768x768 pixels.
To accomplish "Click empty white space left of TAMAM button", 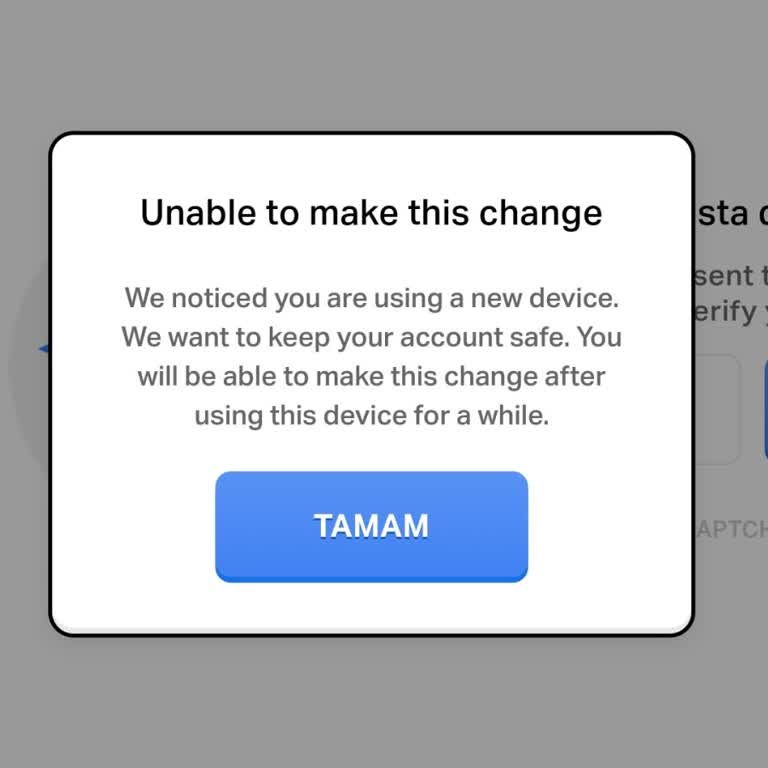I will tap(132, 526).
